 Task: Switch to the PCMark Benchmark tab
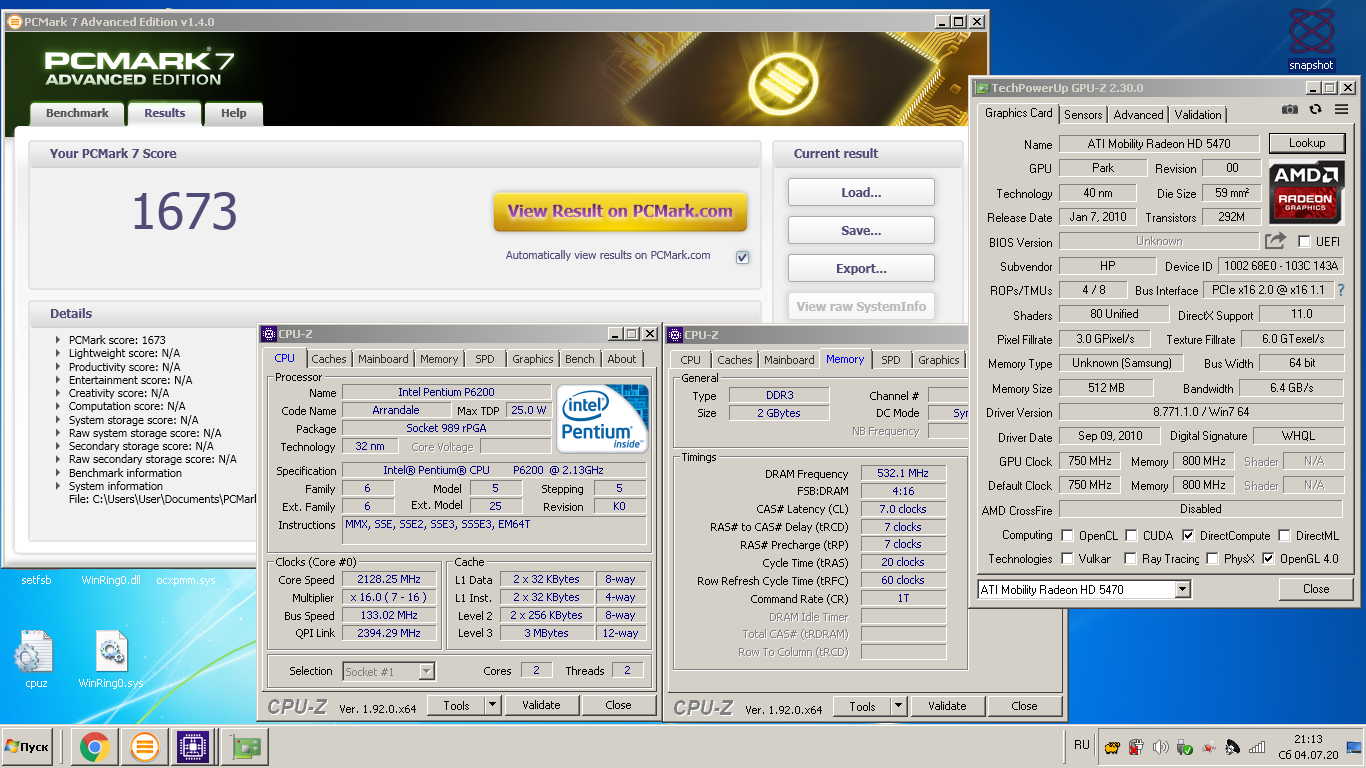point(77,114)
